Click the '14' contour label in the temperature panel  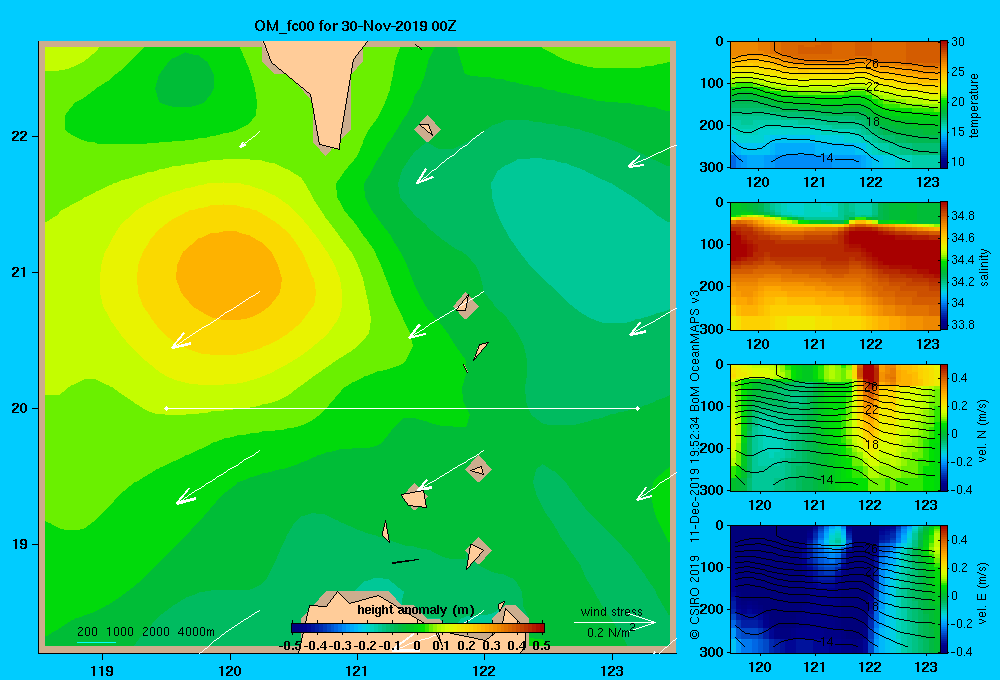pos(827,158)
